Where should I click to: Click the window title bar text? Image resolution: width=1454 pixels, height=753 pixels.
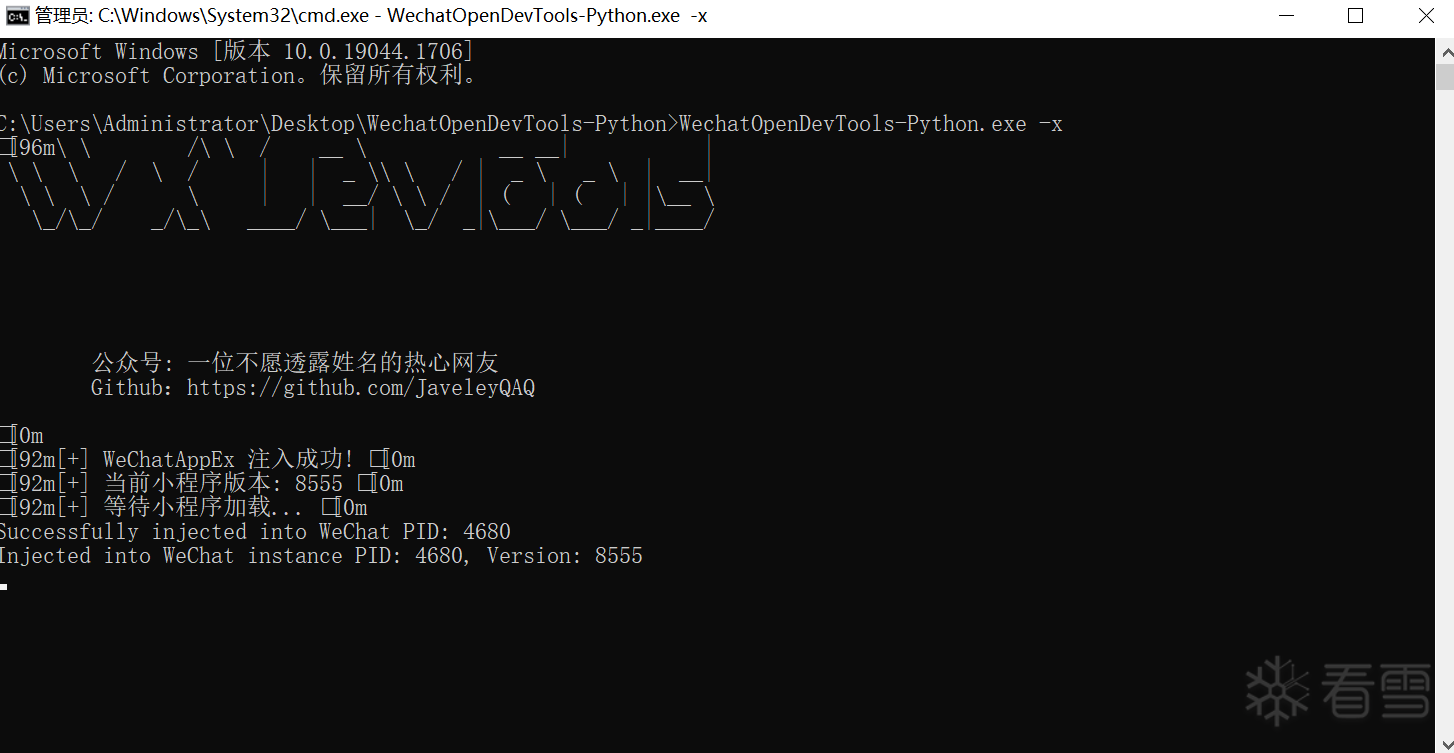[x=370, y=15]
